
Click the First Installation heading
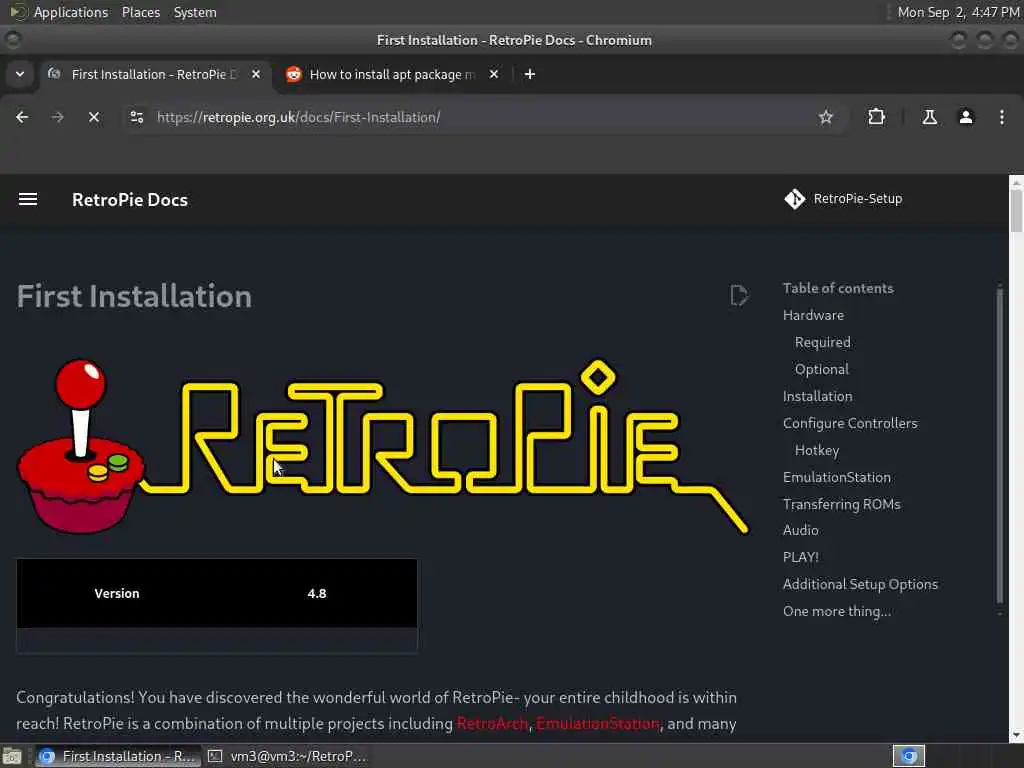coord(135,296)
